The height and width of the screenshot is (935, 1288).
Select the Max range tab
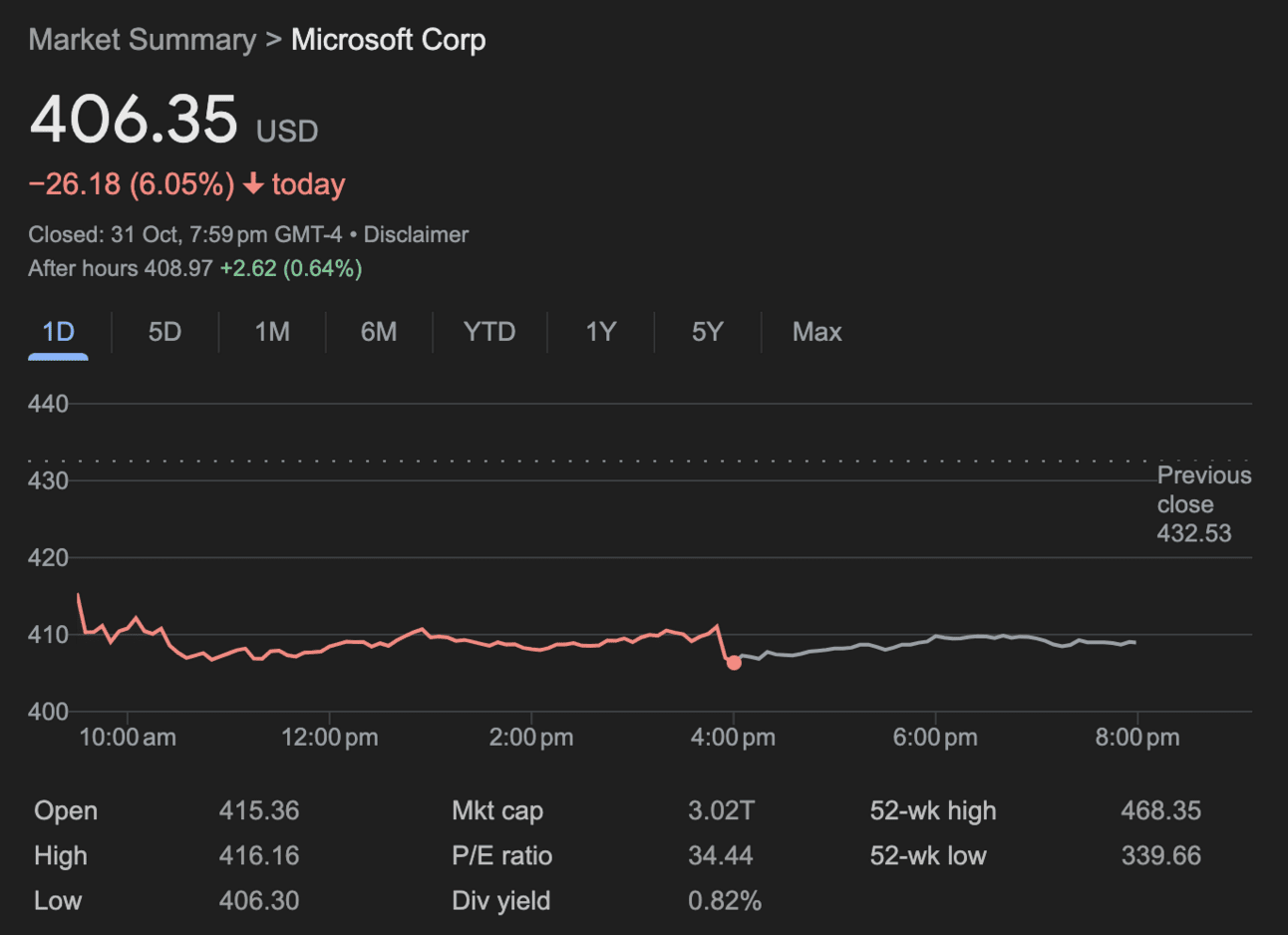tap(816, 332)
